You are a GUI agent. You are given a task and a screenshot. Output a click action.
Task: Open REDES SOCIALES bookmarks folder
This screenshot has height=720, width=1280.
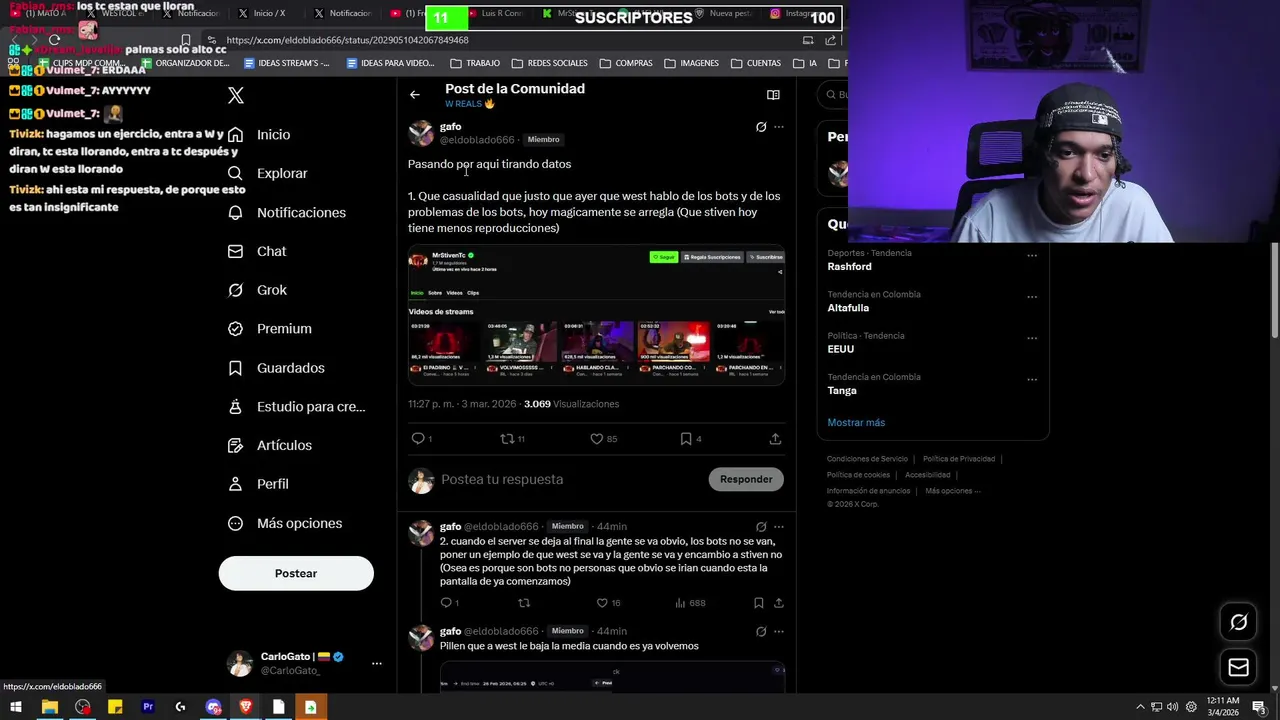(x=550, y=63)
